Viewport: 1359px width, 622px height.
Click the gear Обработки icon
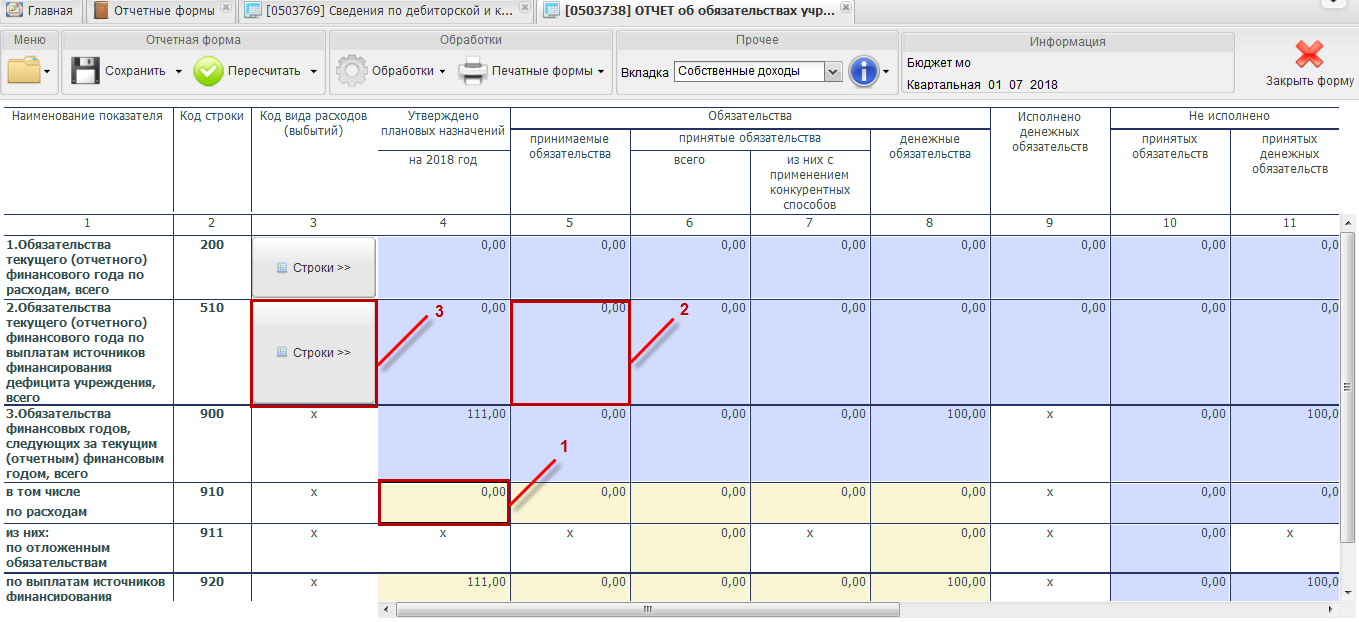point(352,71)
